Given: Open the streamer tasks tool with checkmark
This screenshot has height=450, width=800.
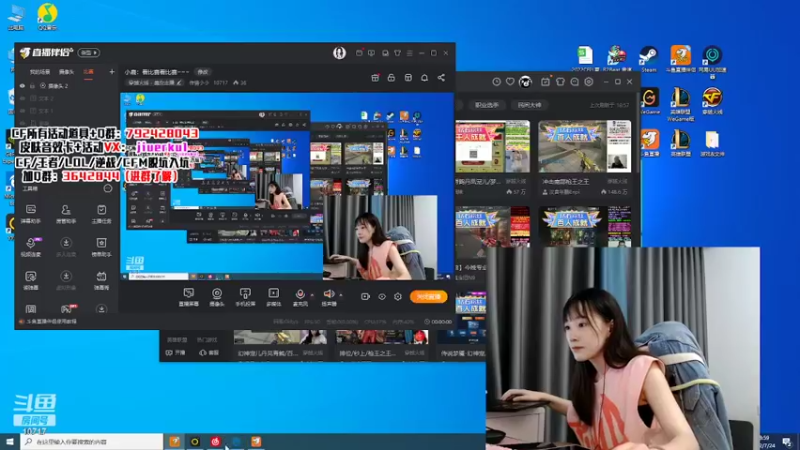Looking at the screenshot, I should pos(101,213).
